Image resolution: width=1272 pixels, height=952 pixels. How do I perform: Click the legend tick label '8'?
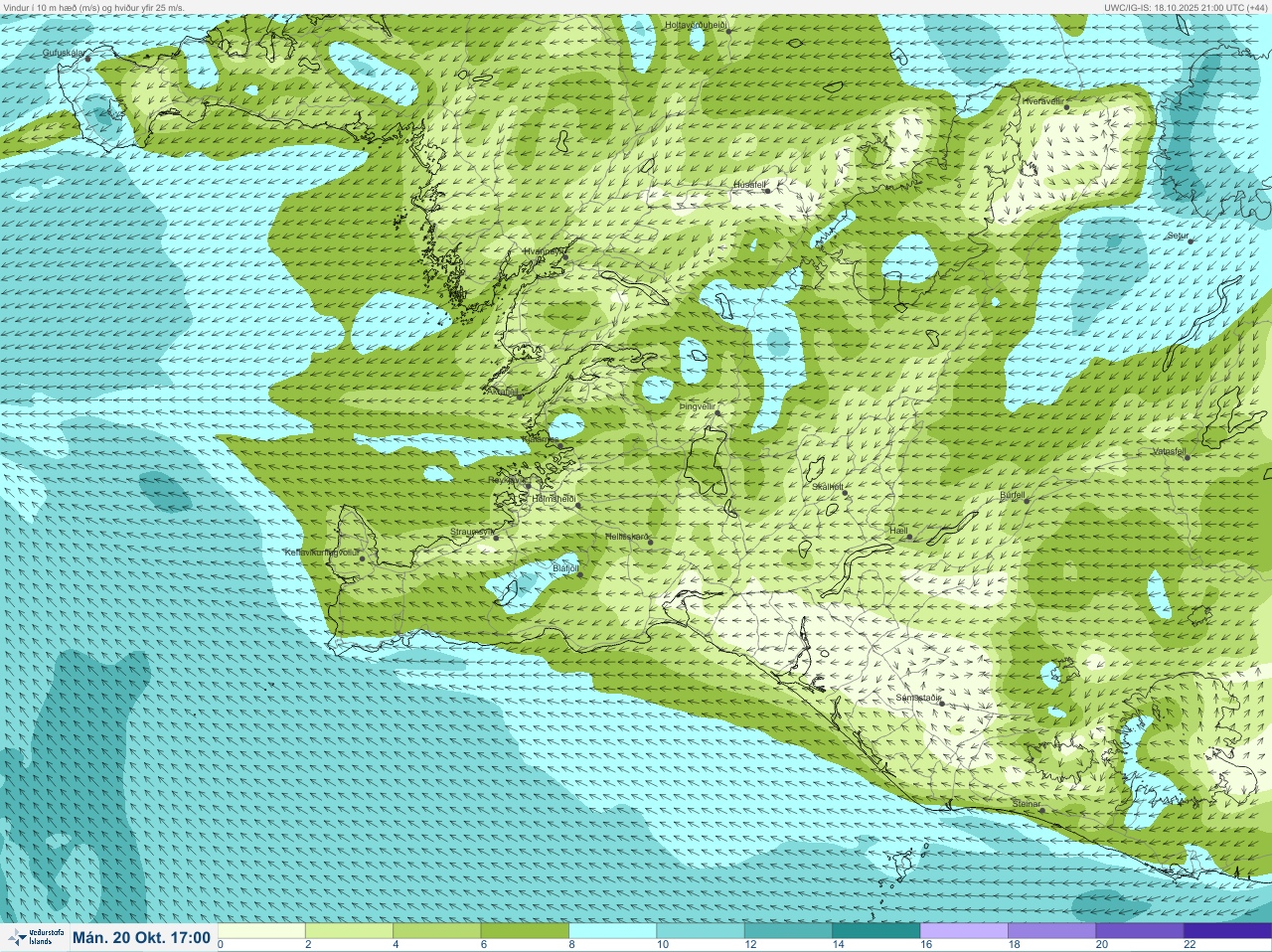[571, 945]
